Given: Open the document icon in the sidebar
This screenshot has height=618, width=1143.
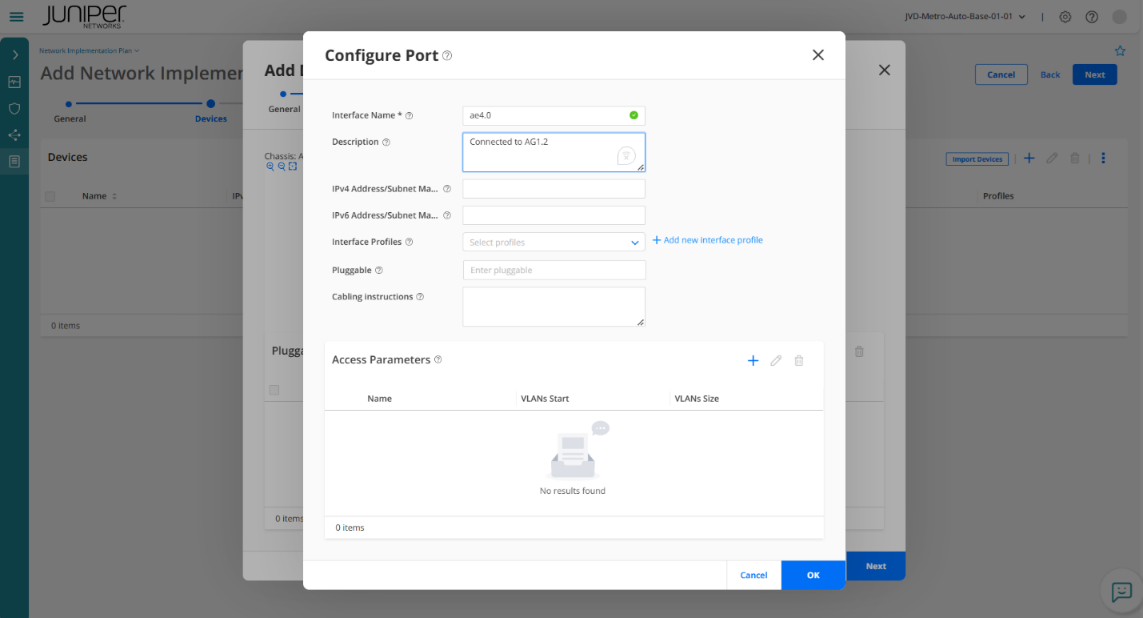Looking at the screenshot, I should [x=15, y=161].
